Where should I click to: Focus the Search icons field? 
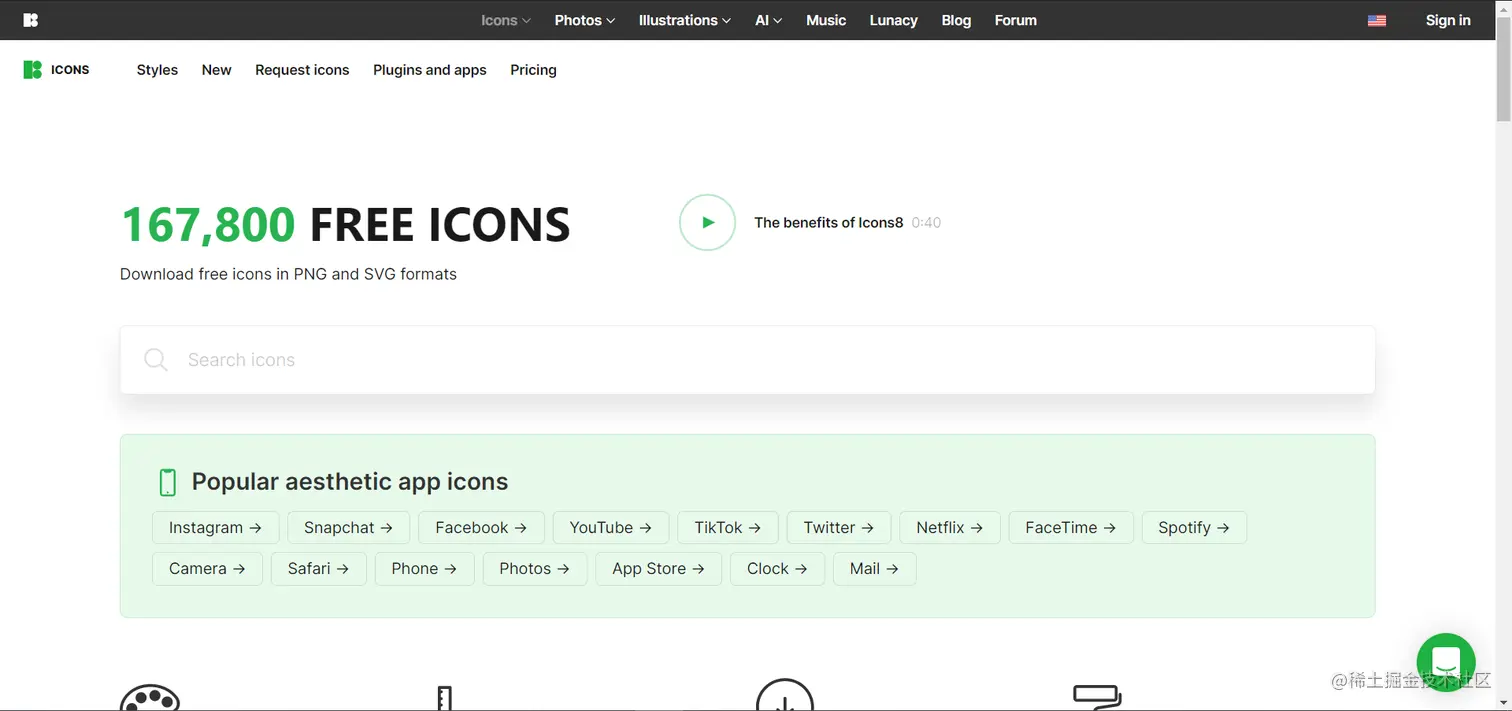(747, 360)
